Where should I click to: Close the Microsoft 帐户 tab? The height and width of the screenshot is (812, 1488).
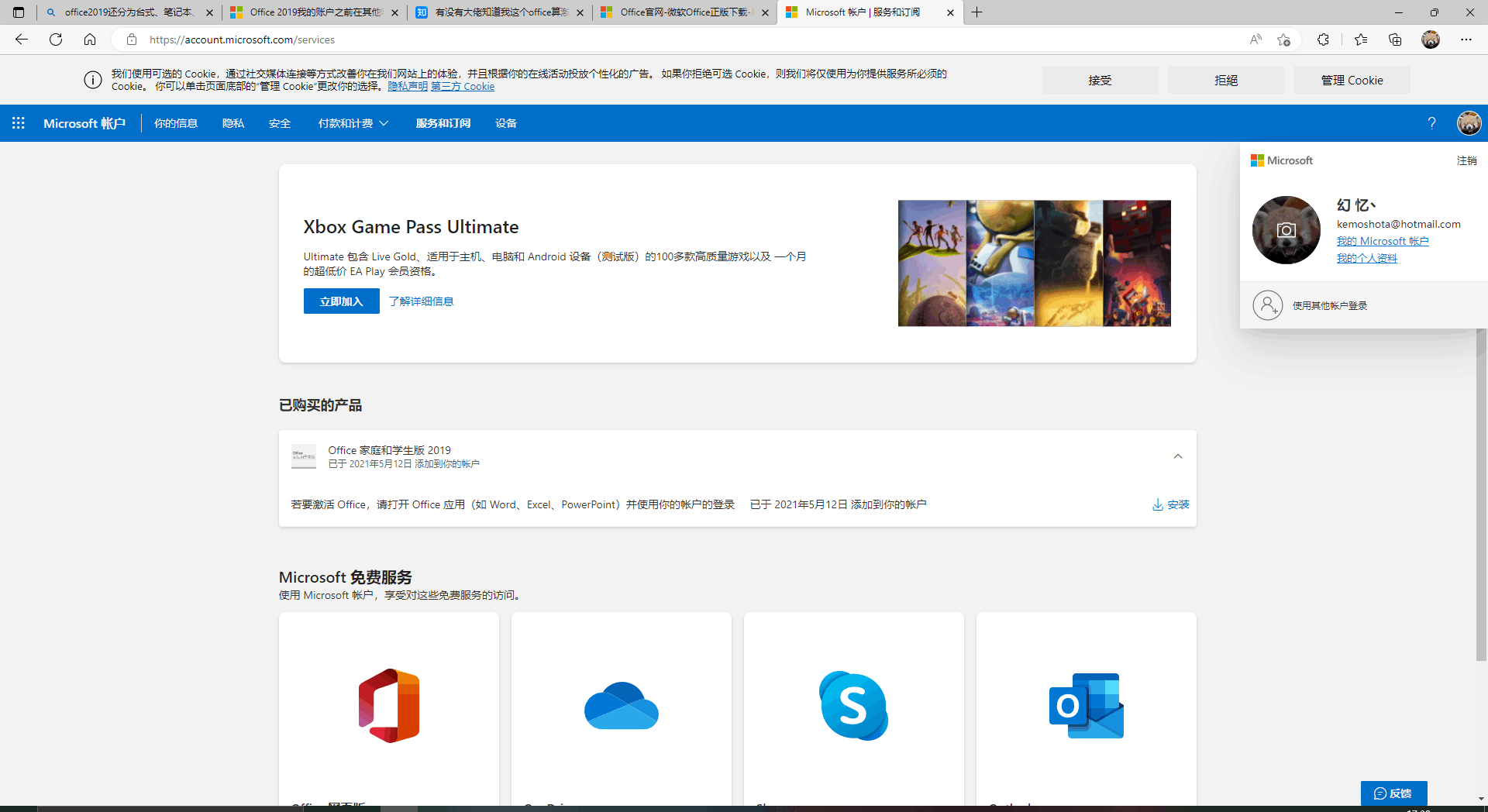tap(951, 12)
